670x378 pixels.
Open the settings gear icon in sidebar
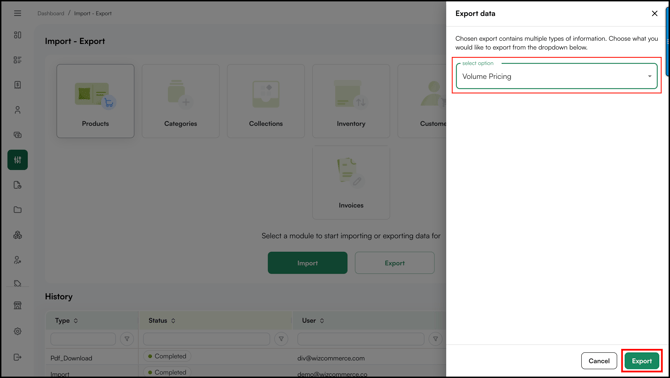(x=18, y=331)
